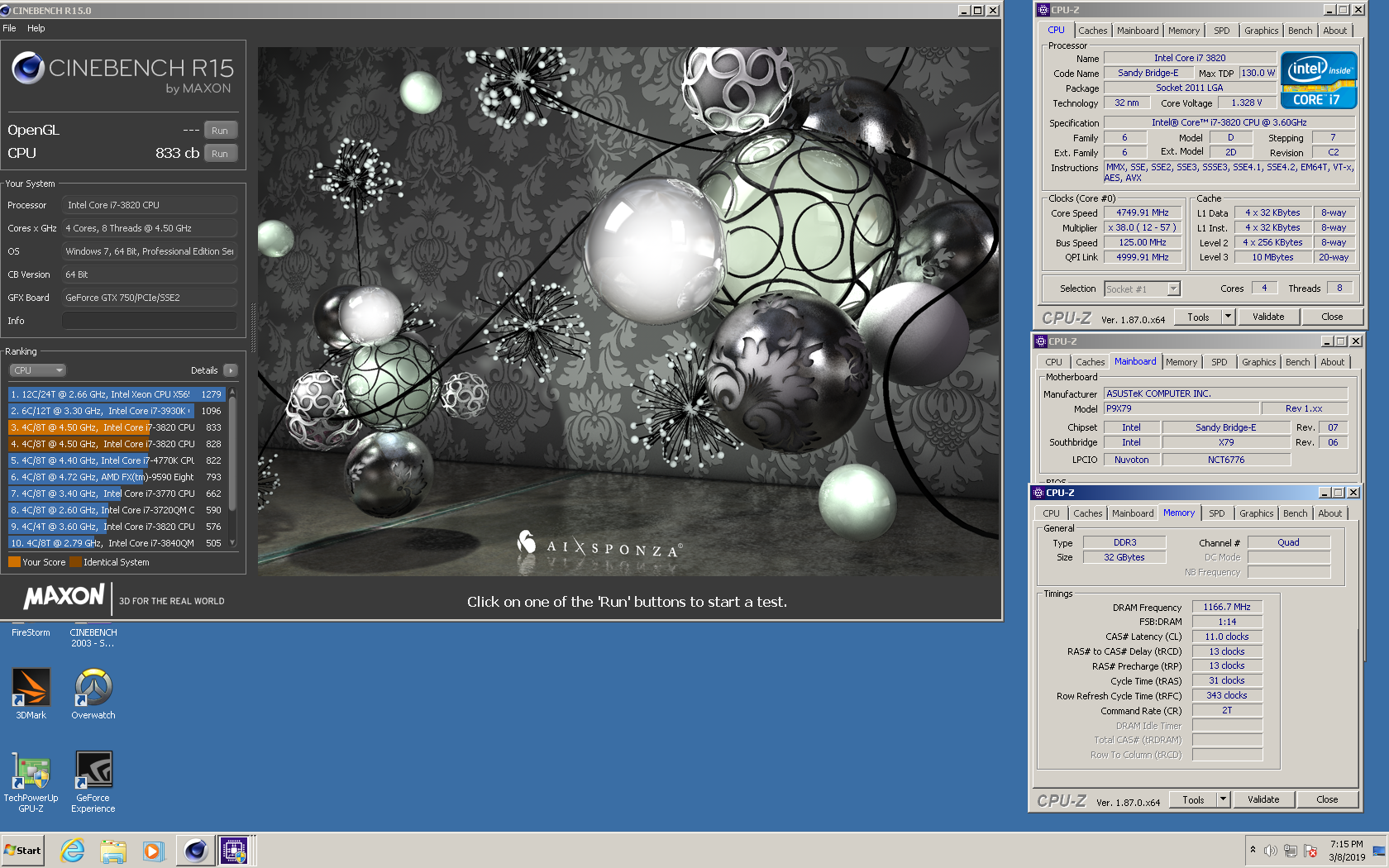Click the Cinebench R15 logo
The image size is (1389, 868).
coord(123,73)
